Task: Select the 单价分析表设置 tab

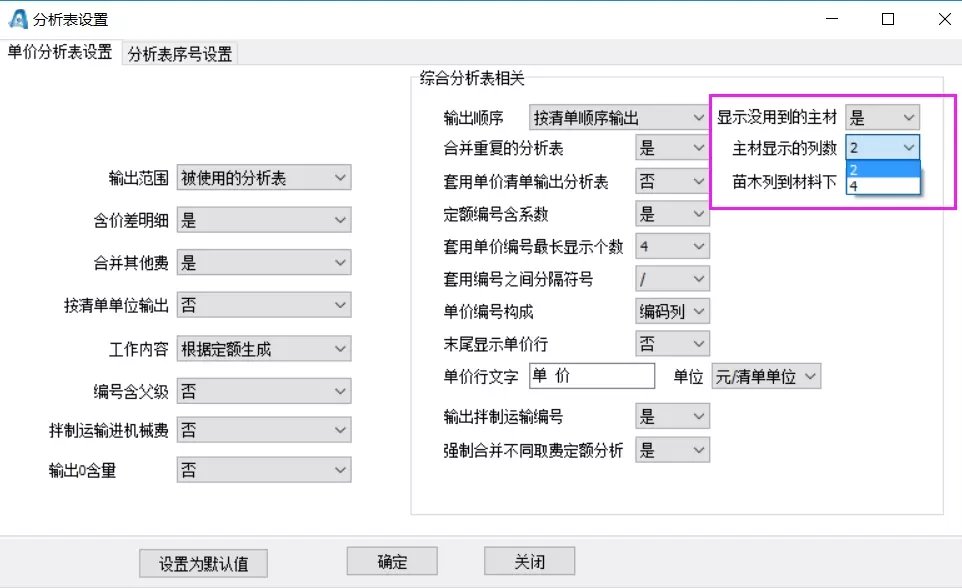Action: tap(60, 53)
